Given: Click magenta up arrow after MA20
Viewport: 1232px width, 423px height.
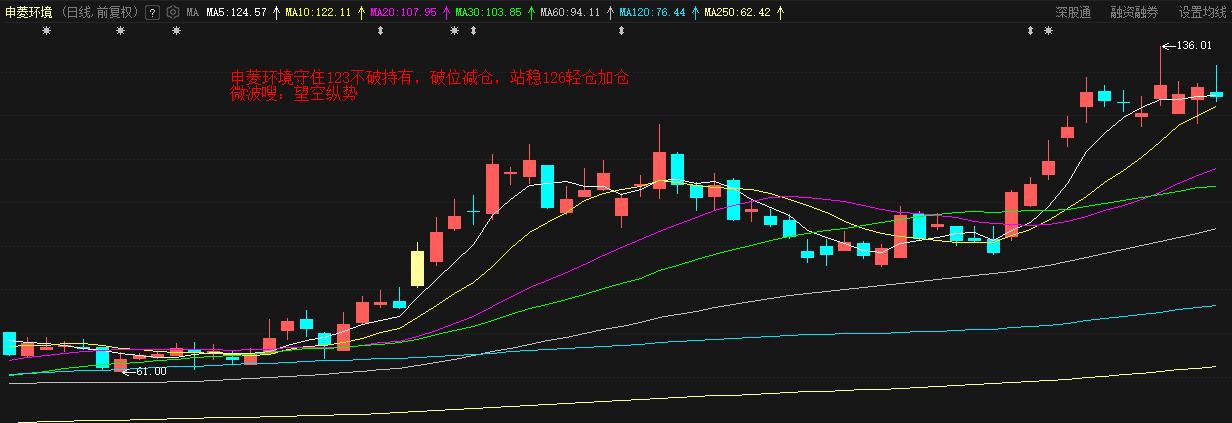Looking at the screenshot, I should coord(445,13).
